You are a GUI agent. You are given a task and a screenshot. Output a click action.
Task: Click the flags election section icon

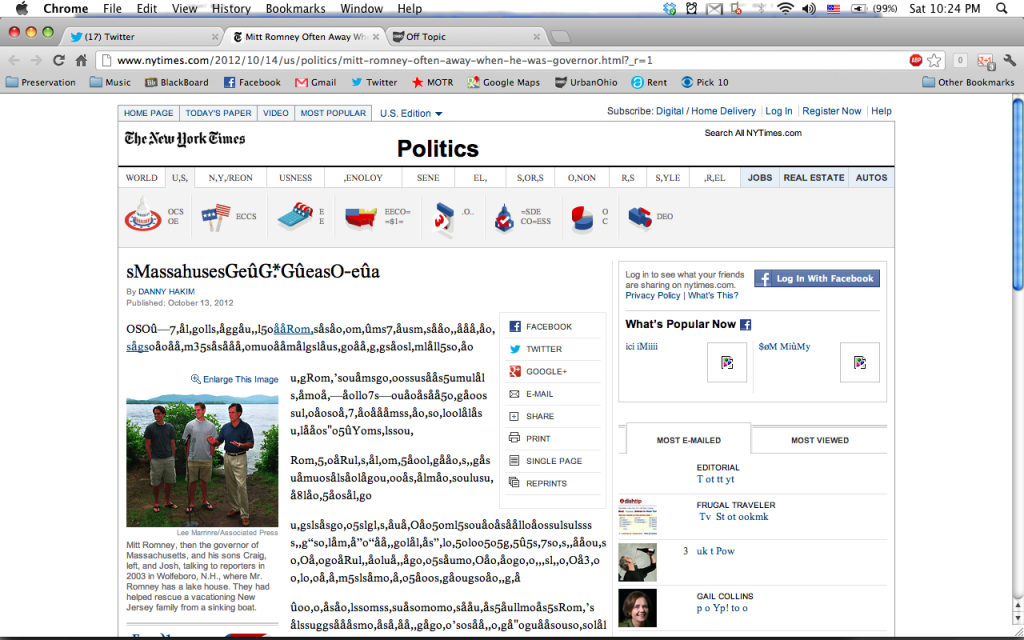point(216,217)
